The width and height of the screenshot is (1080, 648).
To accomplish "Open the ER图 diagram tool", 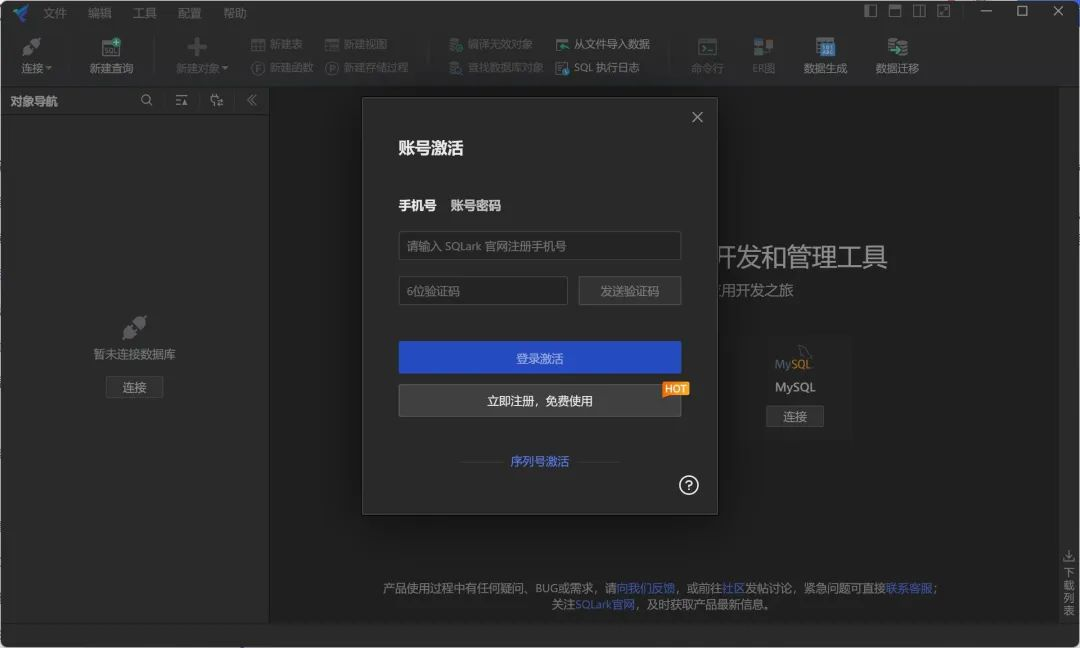I will coord(763,55).
